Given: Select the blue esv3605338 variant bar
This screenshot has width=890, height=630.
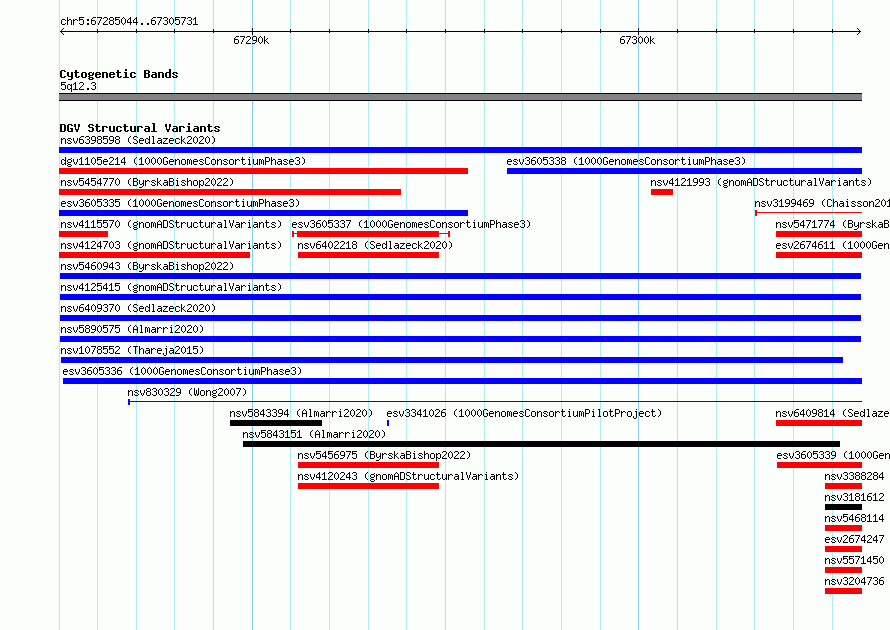Looking at the screenshot, I should click(x=685, y=171).
